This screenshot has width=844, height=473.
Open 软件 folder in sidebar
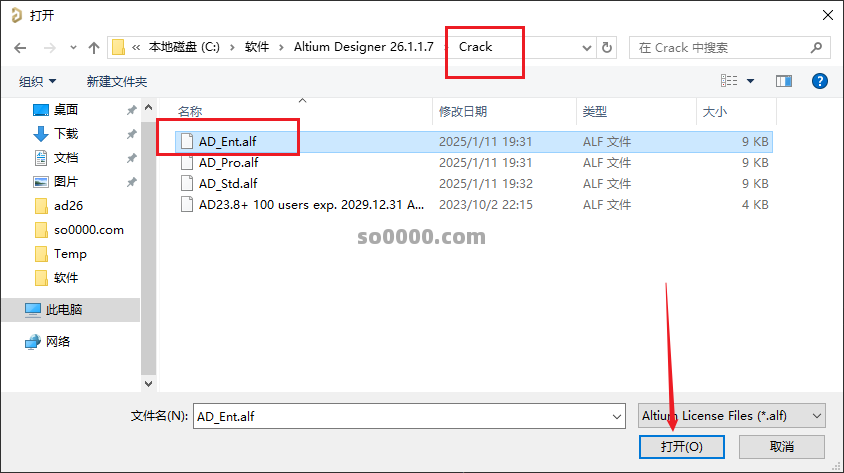(66, 278)
